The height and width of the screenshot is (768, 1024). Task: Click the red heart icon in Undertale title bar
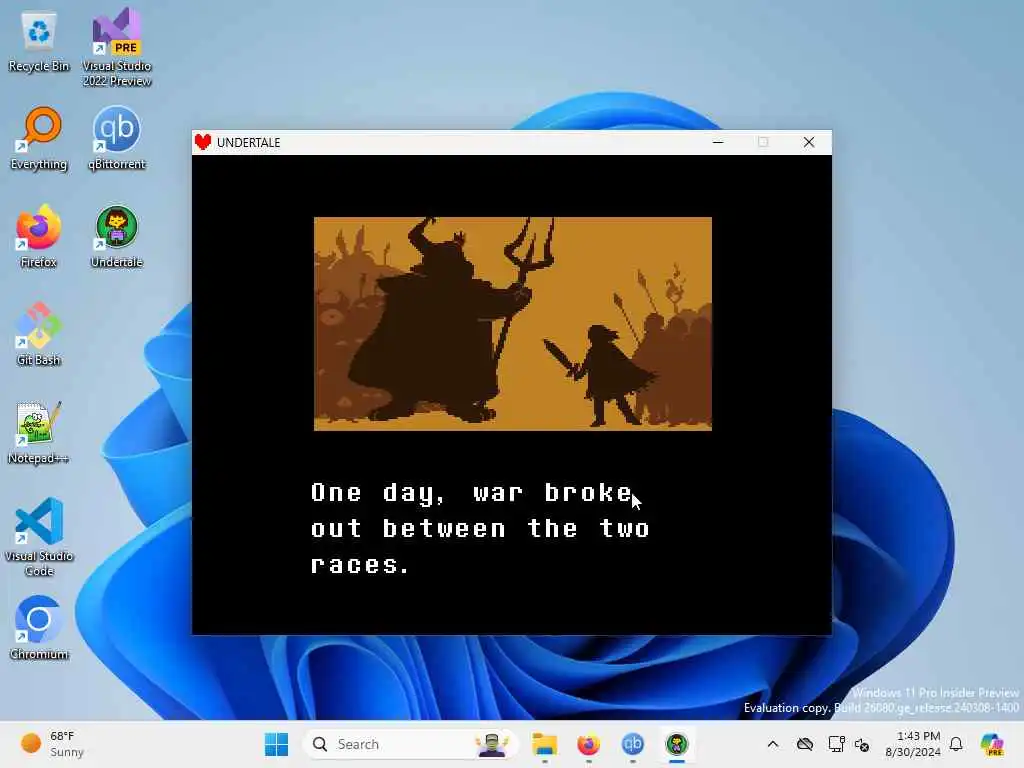pos(203,142)
